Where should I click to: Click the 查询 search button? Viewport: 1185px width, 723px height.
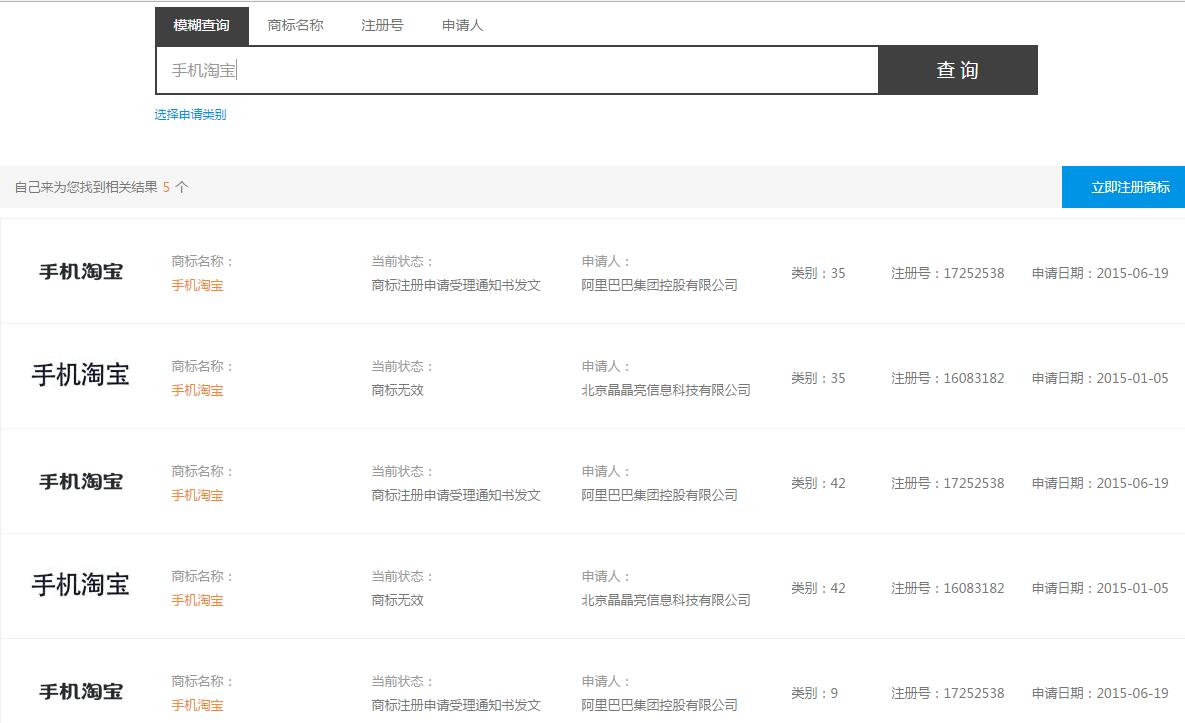coord(958,70)
